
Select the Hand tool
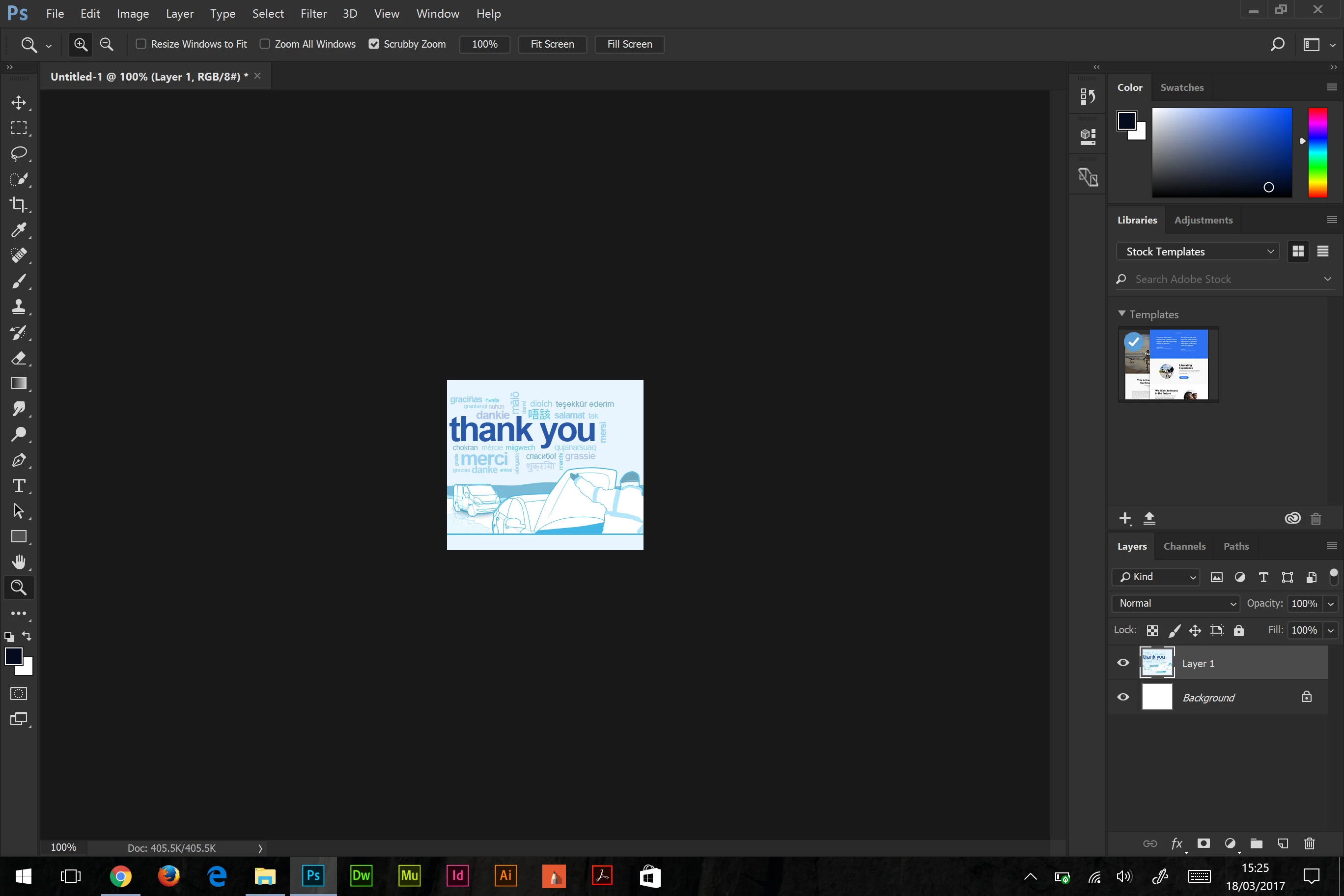coord(18,561)
